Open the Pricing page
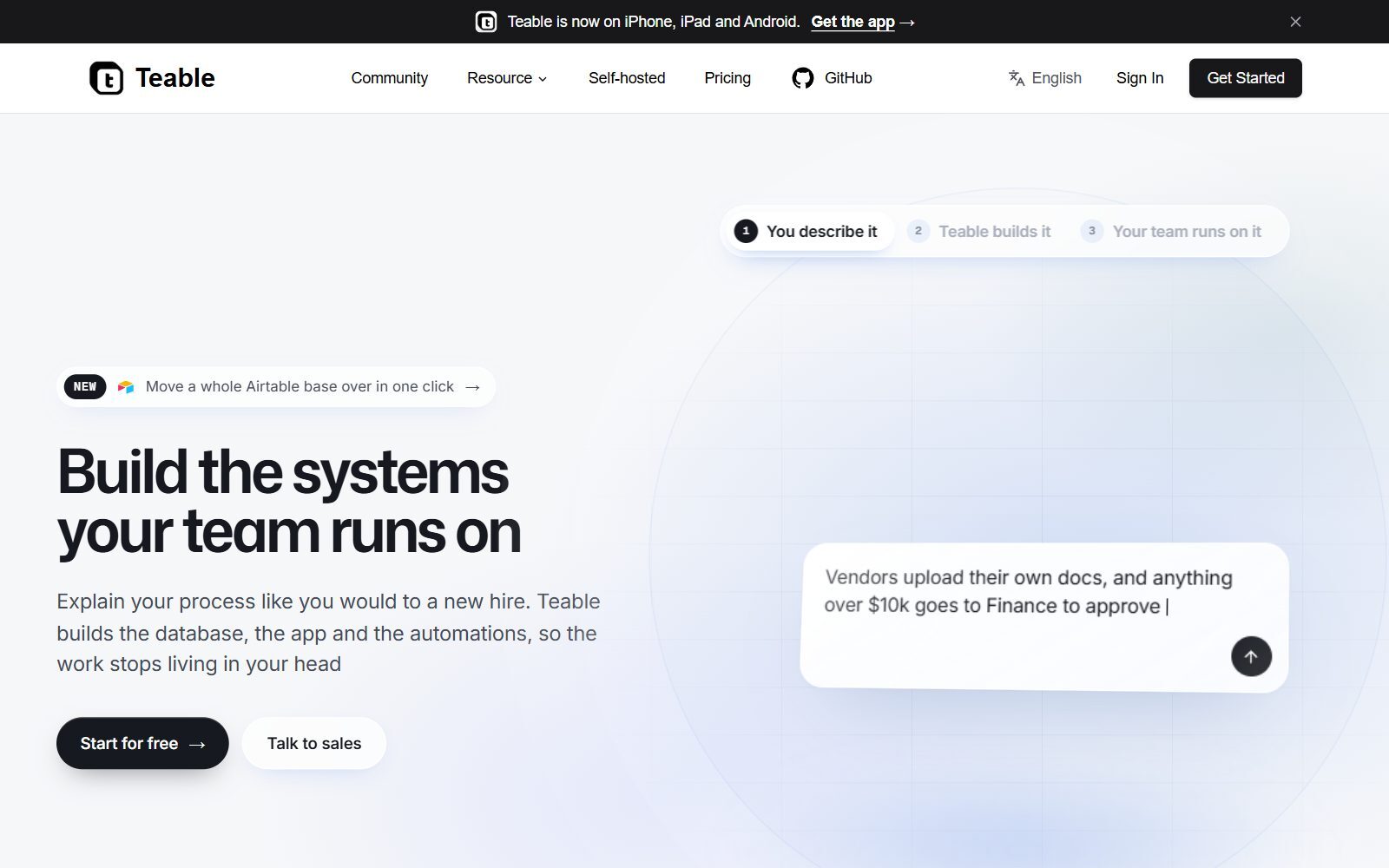The height and width of the screenshot is (868, 1389). (x=727, y=78)
